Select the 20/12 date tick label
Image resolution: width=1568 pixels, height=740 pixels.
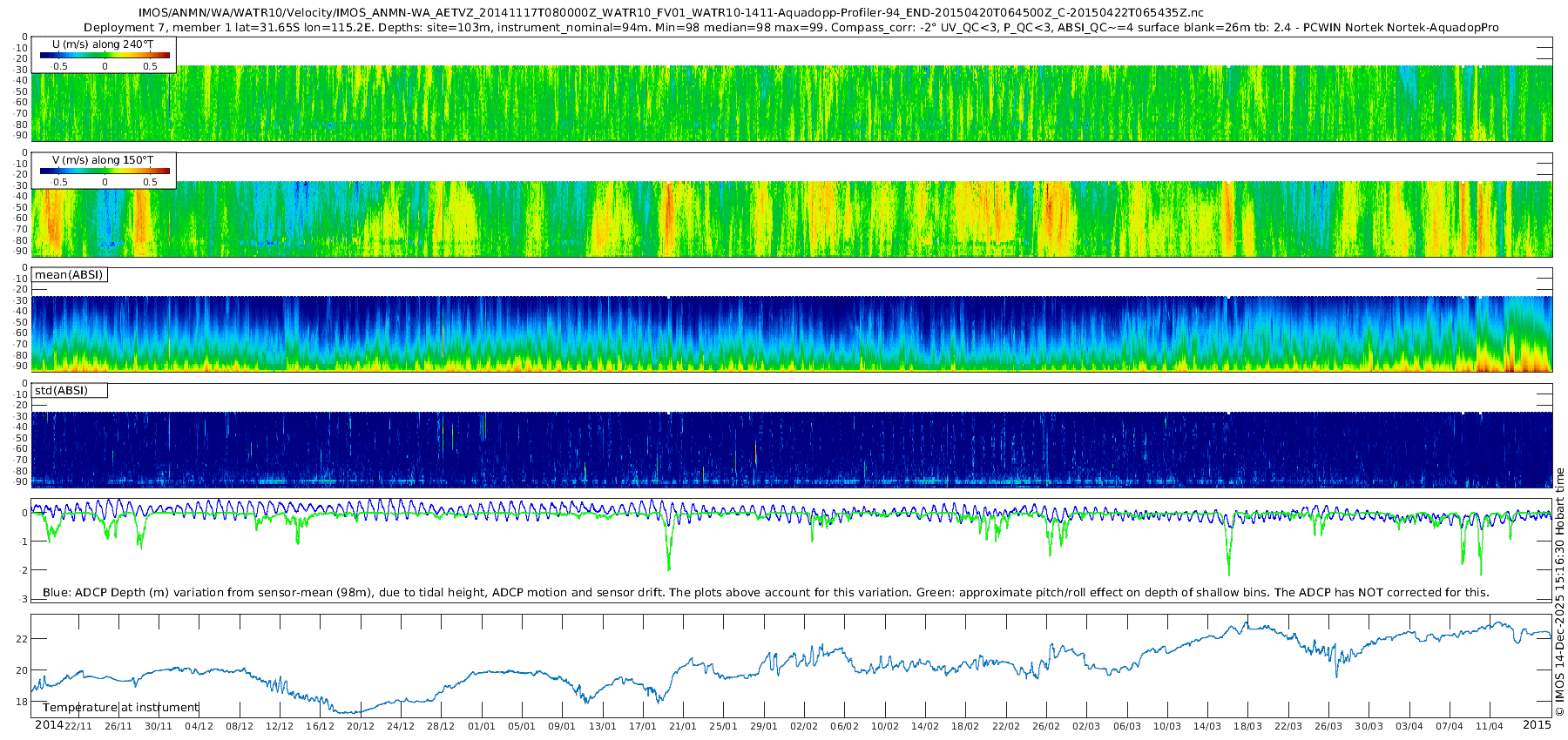[360, 727]
